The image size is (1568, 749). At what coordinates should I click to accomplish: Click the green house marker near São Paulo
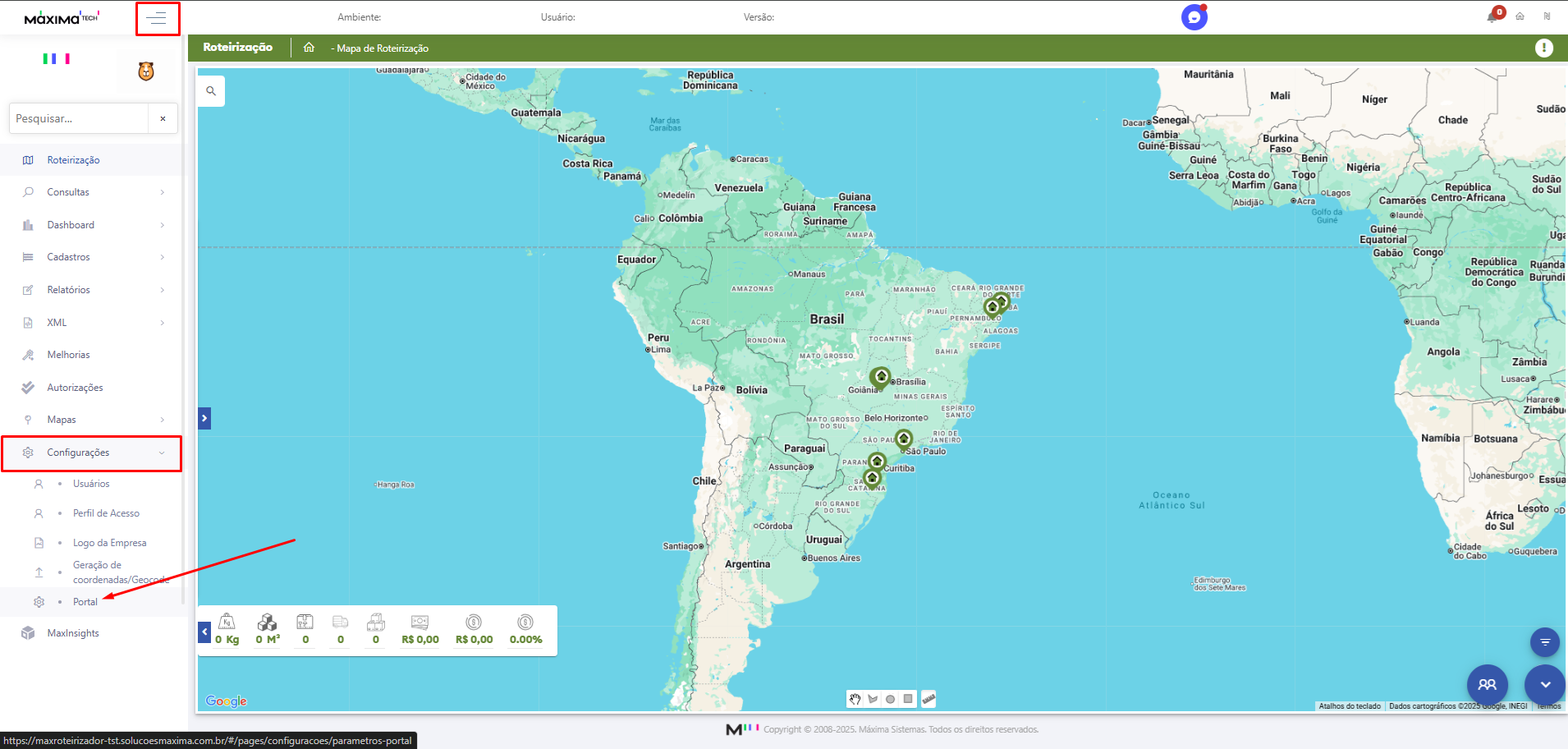(x=904, y=439)
